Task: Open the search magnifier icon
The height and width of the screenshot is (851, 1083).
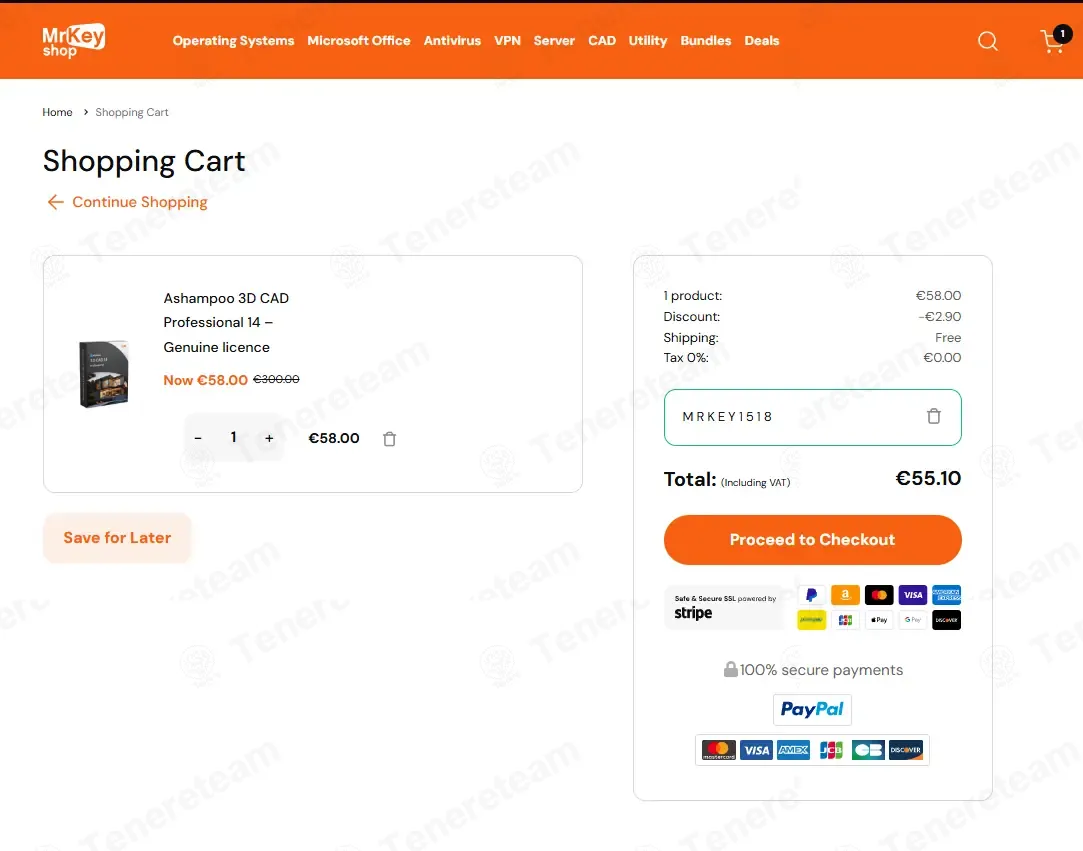Action: pos(988,41)
